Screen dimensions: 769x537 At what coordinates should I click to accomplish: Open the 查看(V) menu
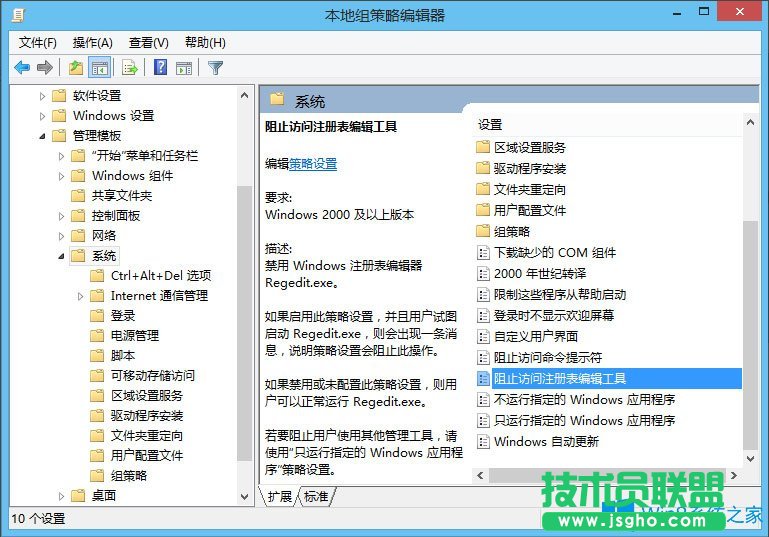point(149,43)
